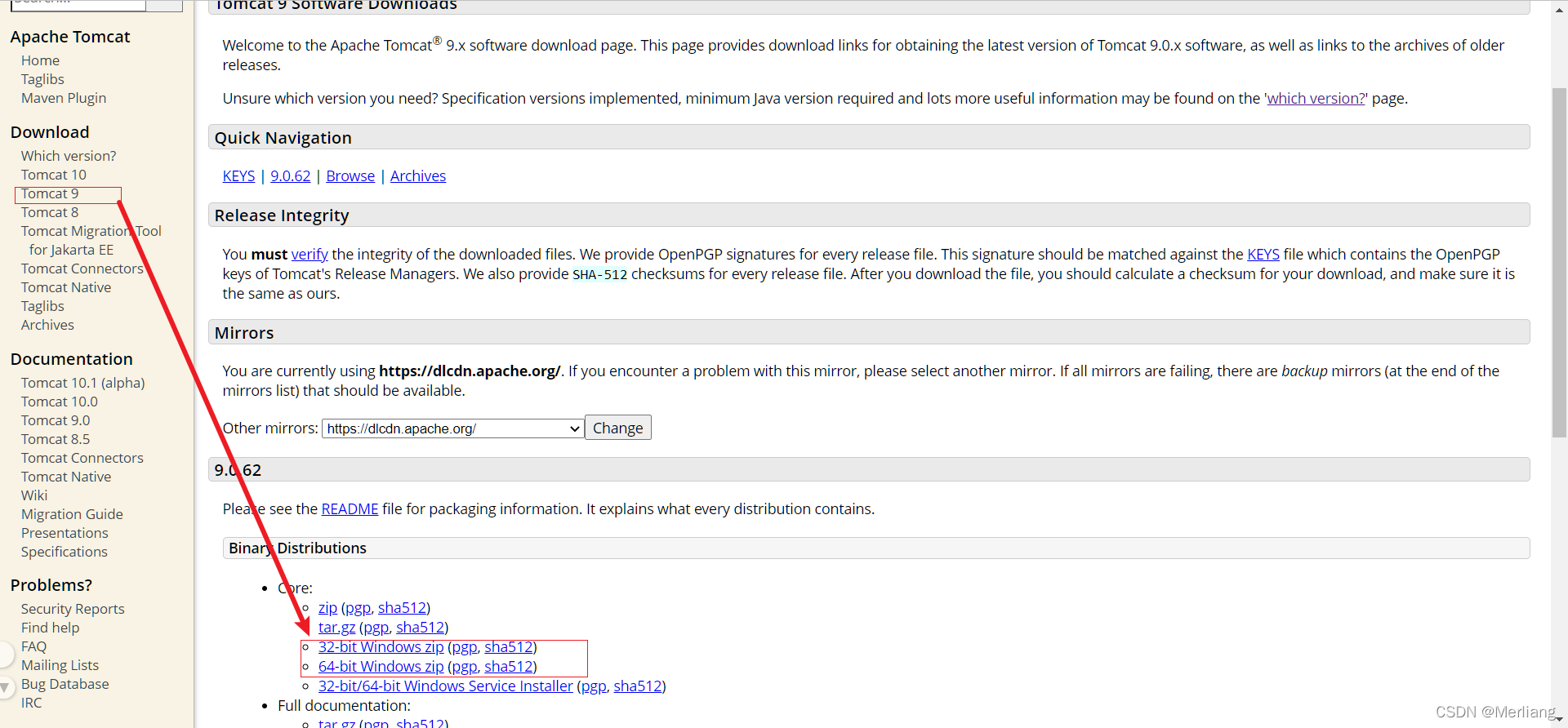The image size is (1568, 728).
Task: Open sha512 for 32-bit Windows zip
Action: [509, 647]
